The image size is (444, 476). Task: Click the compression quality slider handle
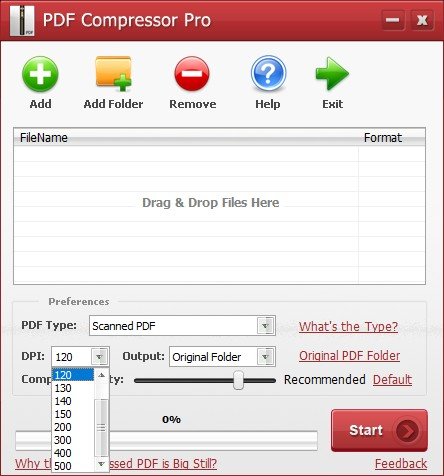tap(238, 380)
